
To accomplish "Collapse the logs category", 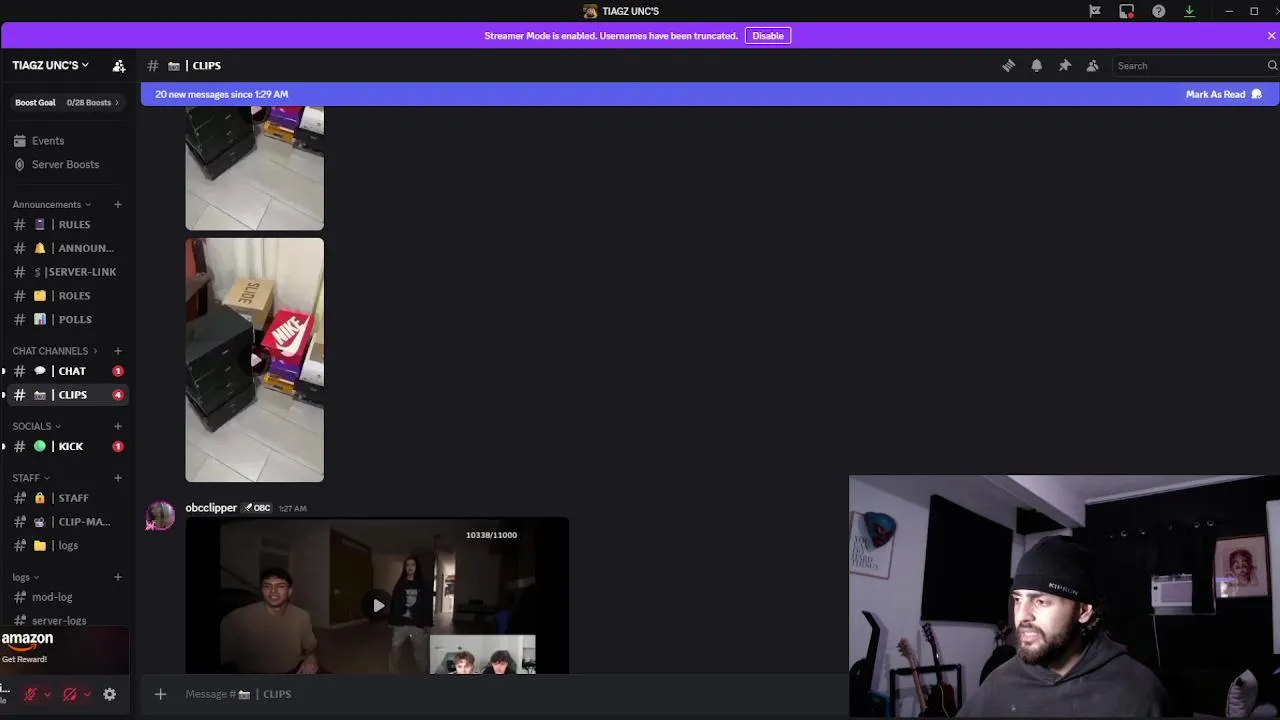I will tap(26, 577).
